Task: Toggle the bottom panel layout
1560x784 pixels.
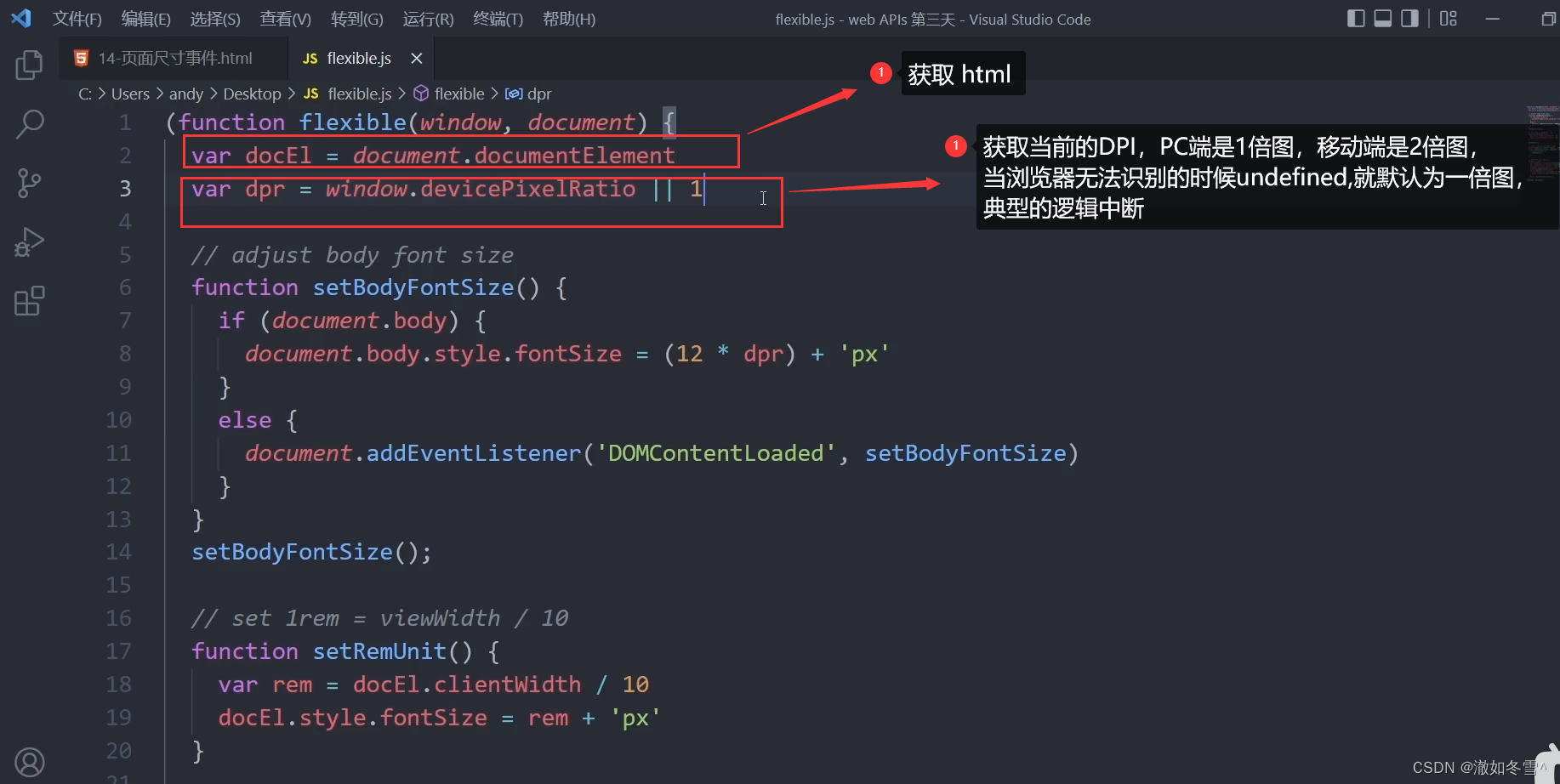Action: click(x=1383, y=19)
